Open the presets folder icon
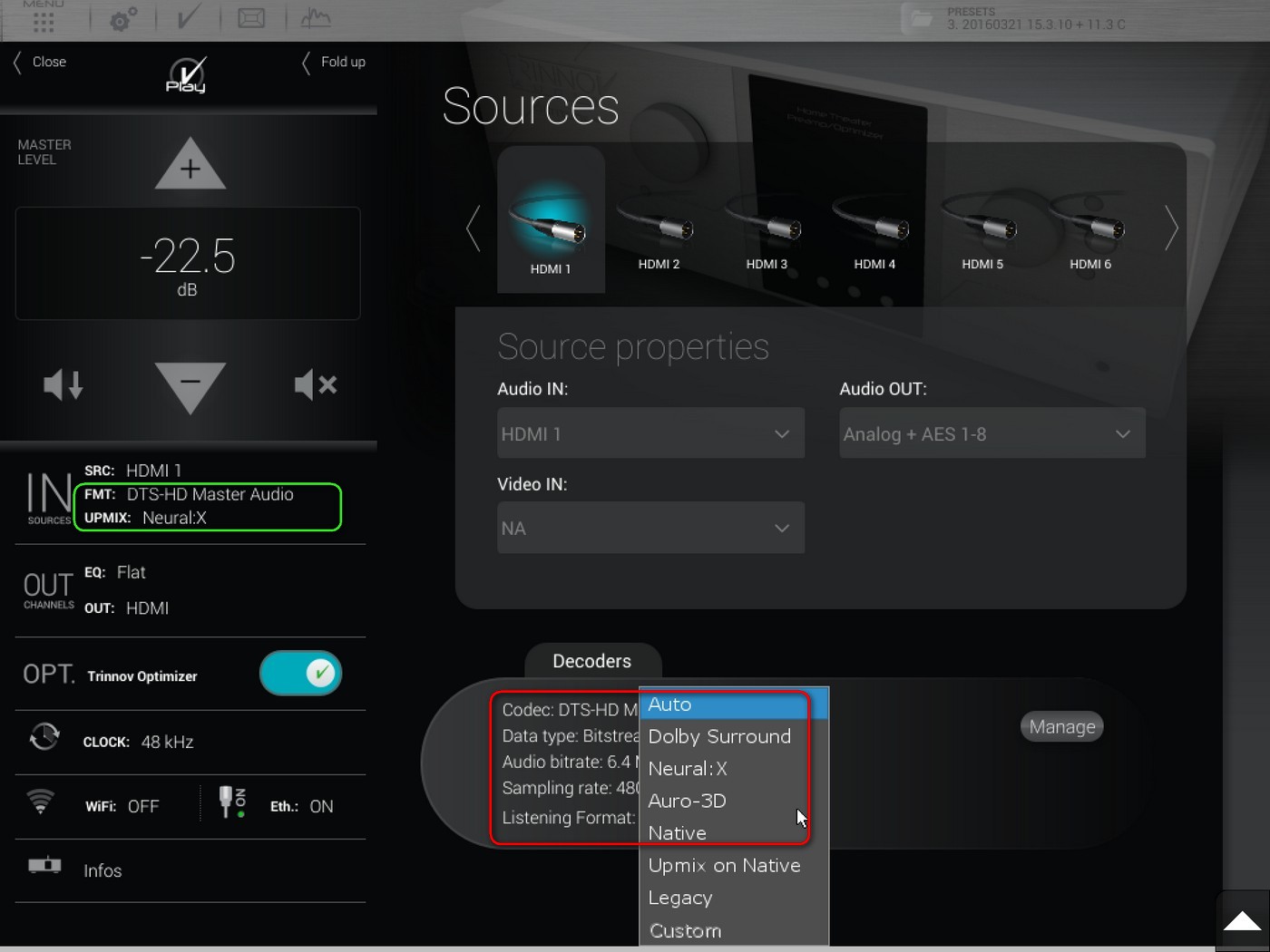Viewport: 1270px width, 952px height. click(921, 18)
